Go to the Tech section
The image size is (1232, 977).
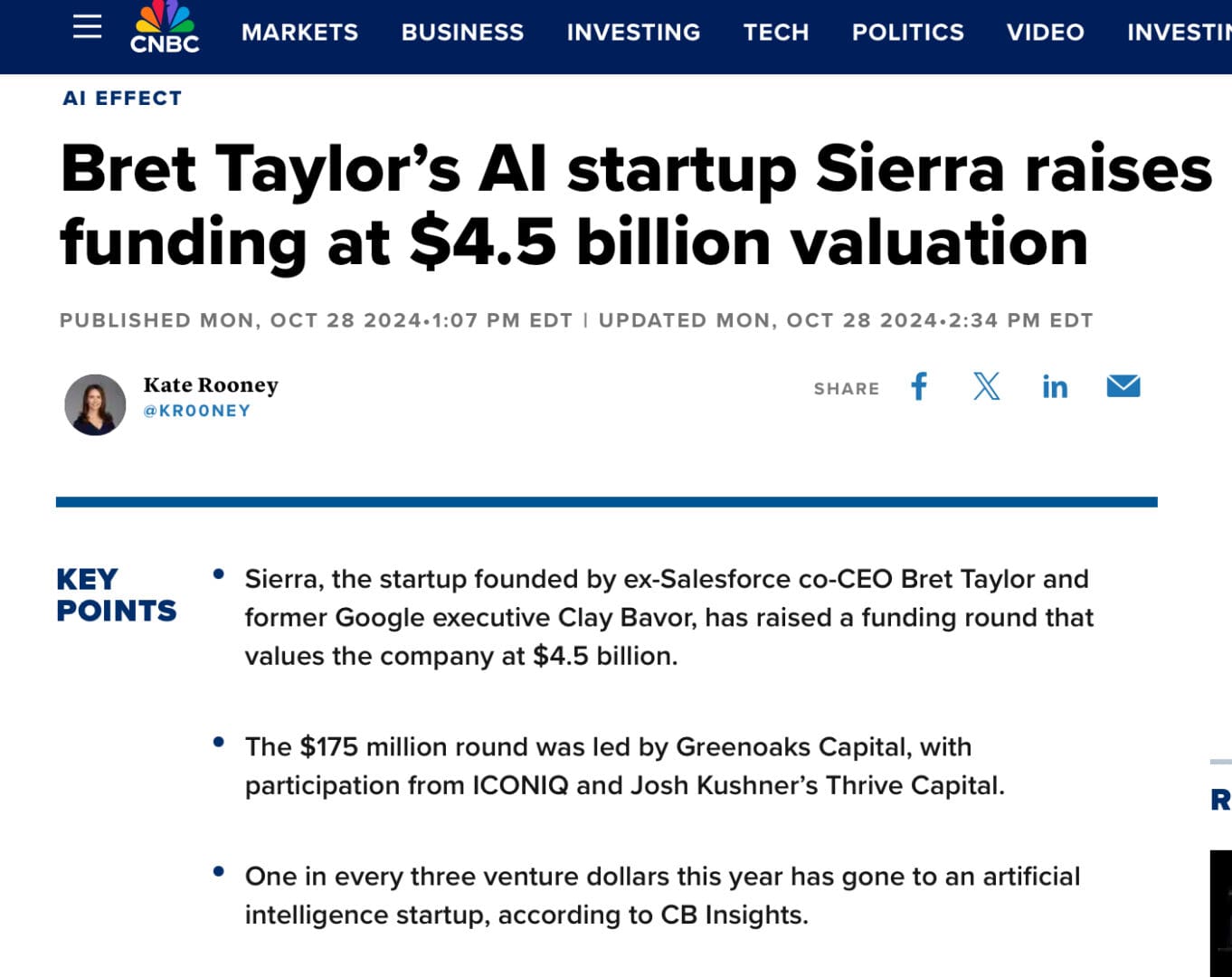(775, 33)
